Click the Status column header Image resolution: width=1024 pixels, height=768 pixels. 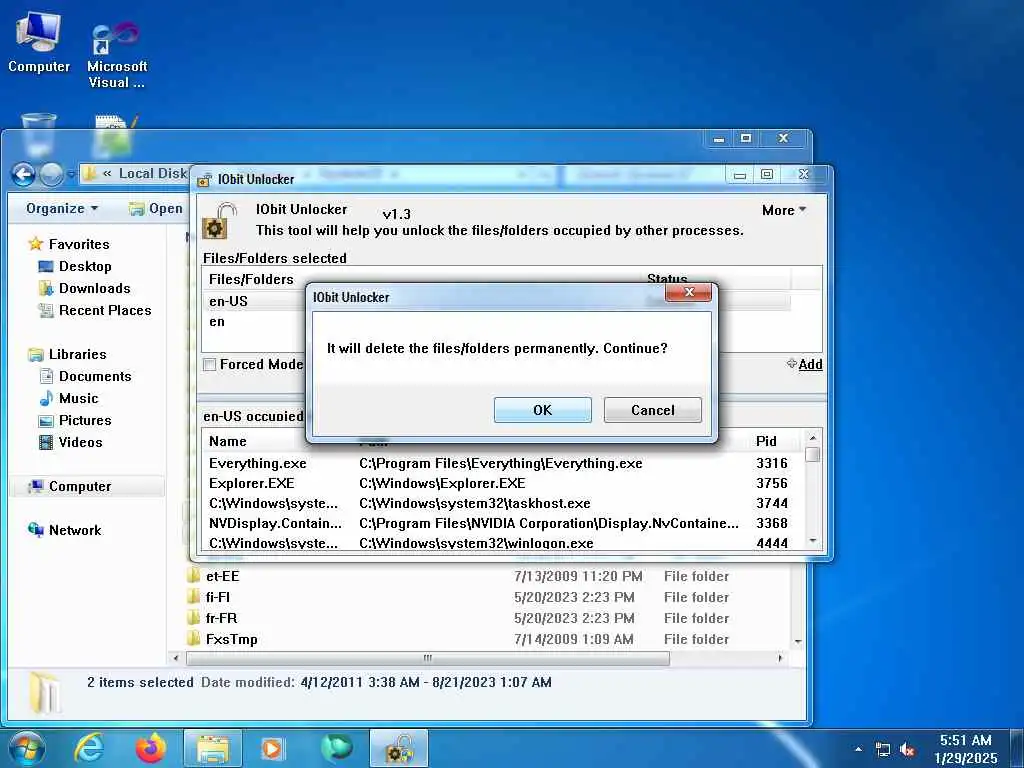click(x=667, y=279)
